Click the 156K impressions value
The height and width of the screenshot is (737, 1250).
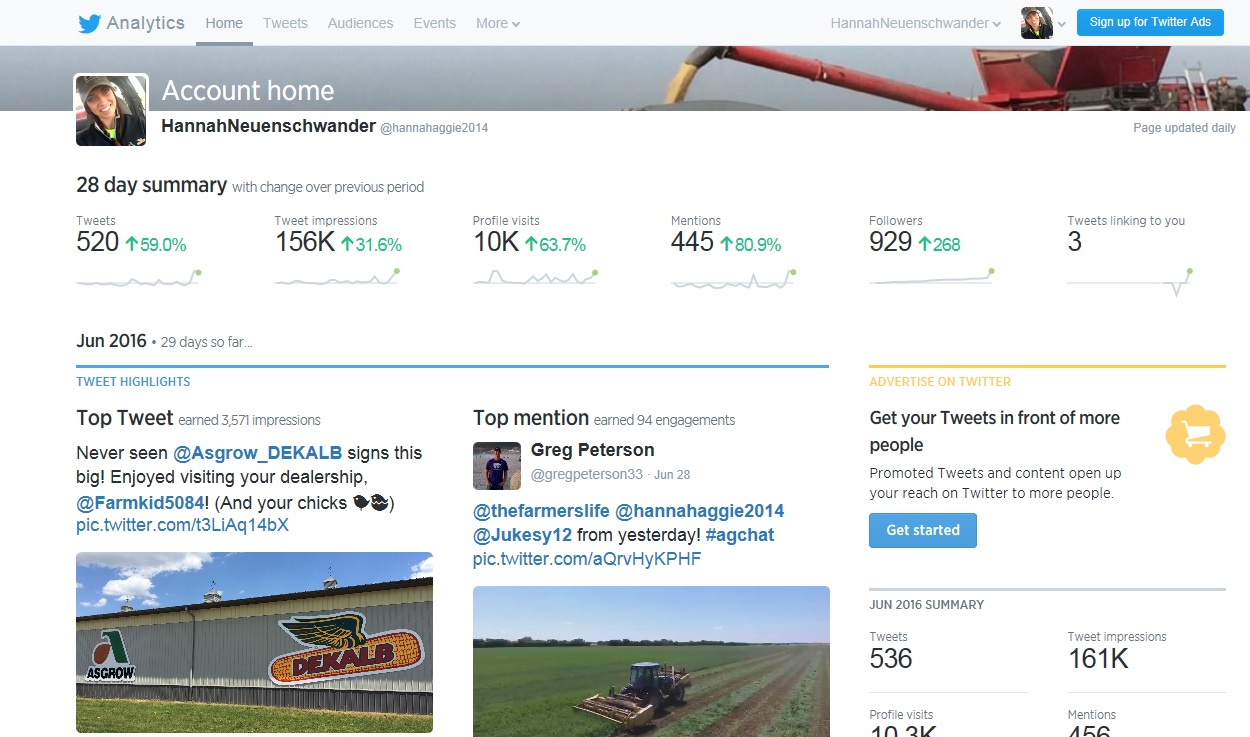(x=305, y=242)
